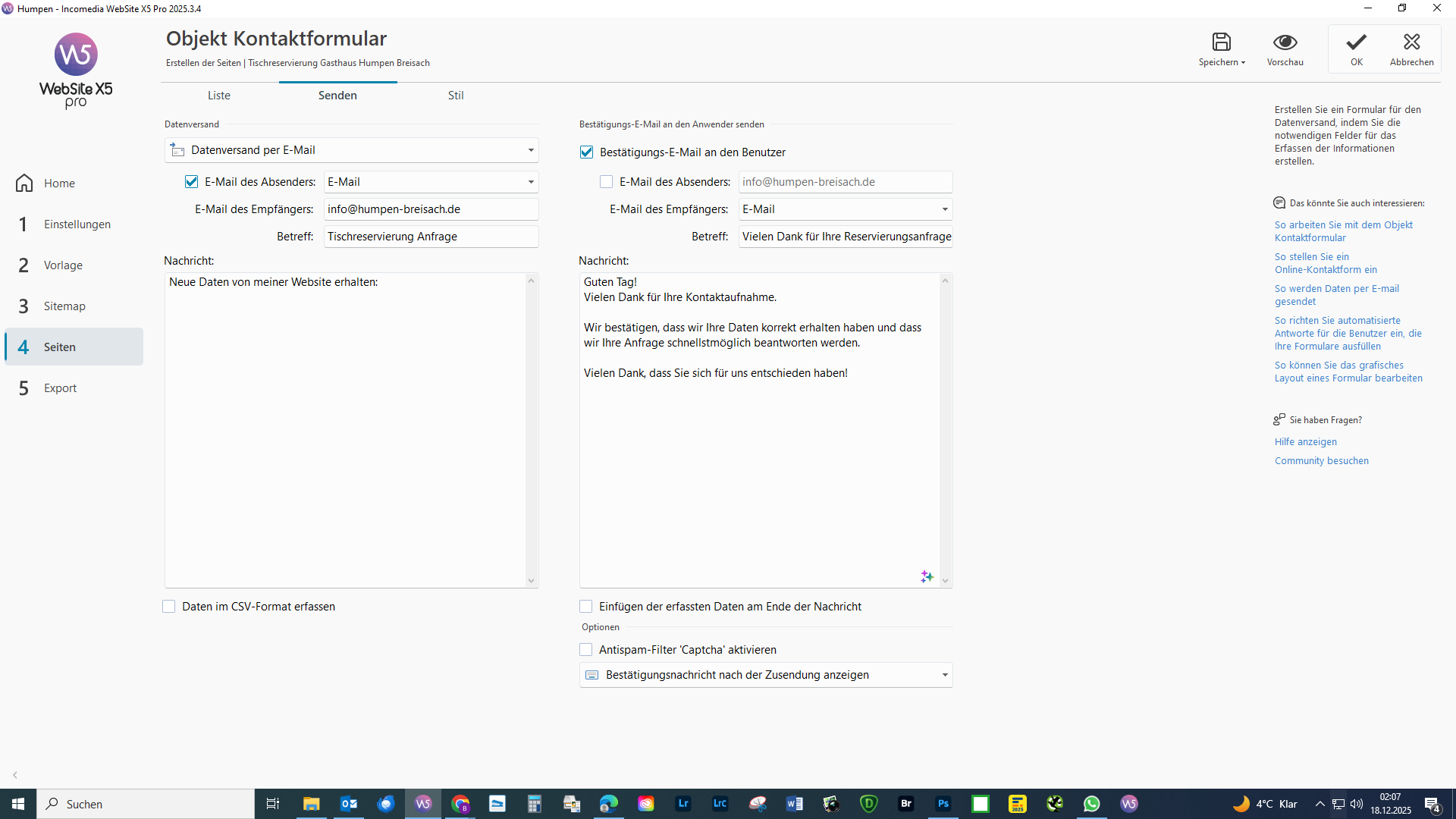This screenshot has width=1456, height=819.
Task: Click the Speichern save icon
Action: [1221, 42]
